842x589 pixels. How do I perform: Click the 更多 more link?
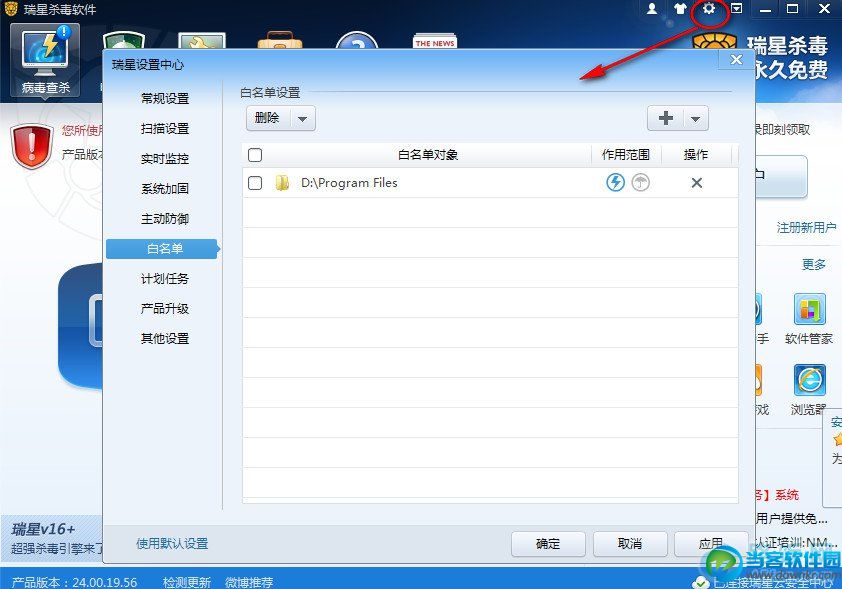pos(814,265)
